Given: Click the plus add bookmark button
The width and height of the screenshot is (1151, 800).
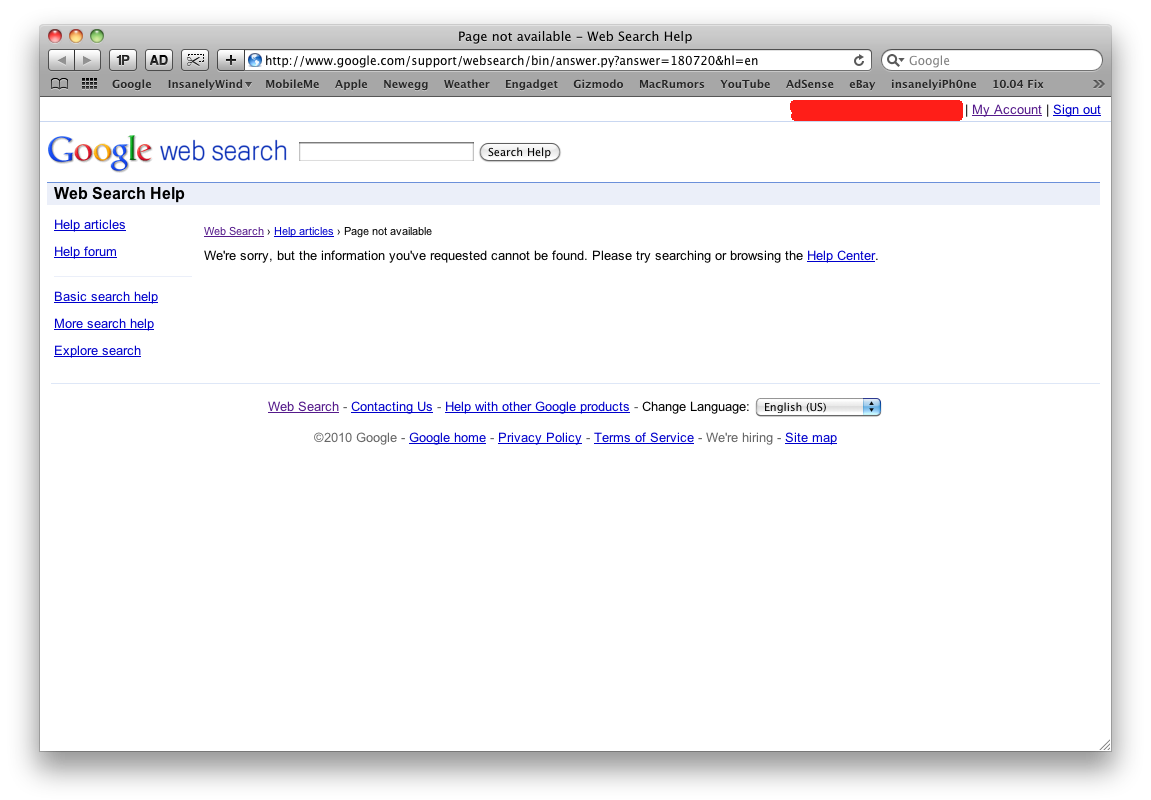Looking at the screenshot, I should (x=230, y=60).
